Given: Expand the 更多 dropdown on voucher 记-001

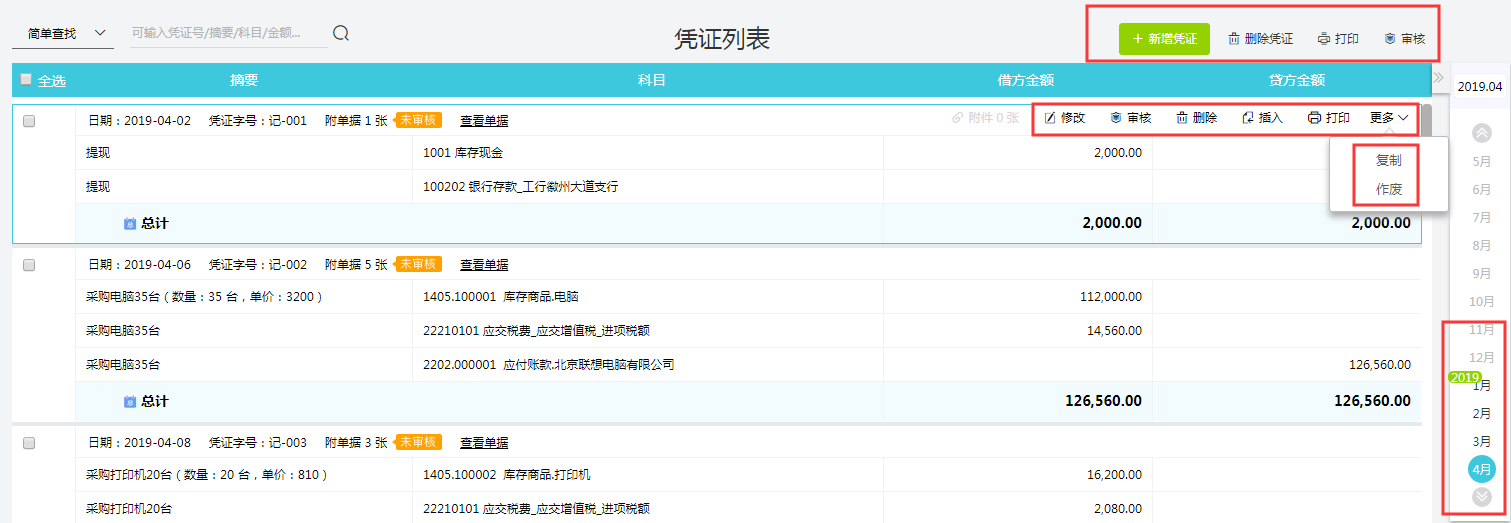Looking at the screenshot, I should (x=1389, y=118).
